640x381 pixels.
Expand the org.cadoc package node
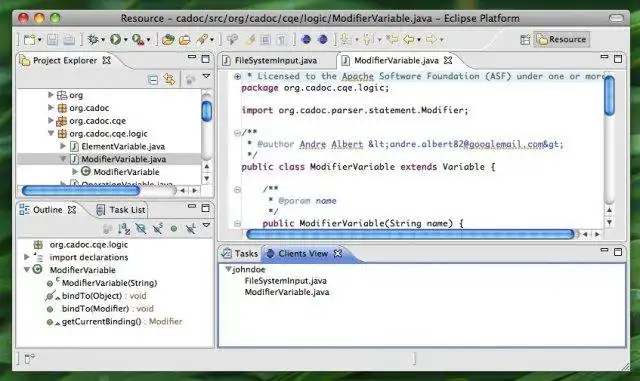51,107
